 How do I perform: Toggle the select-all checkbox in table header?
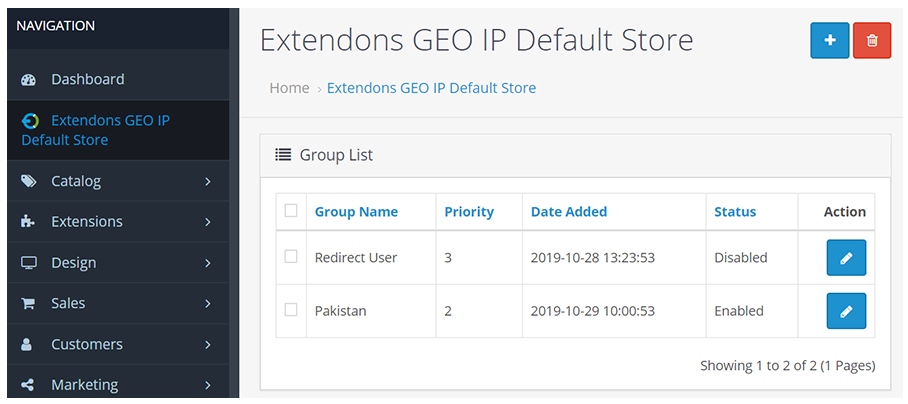coord(291,211)
